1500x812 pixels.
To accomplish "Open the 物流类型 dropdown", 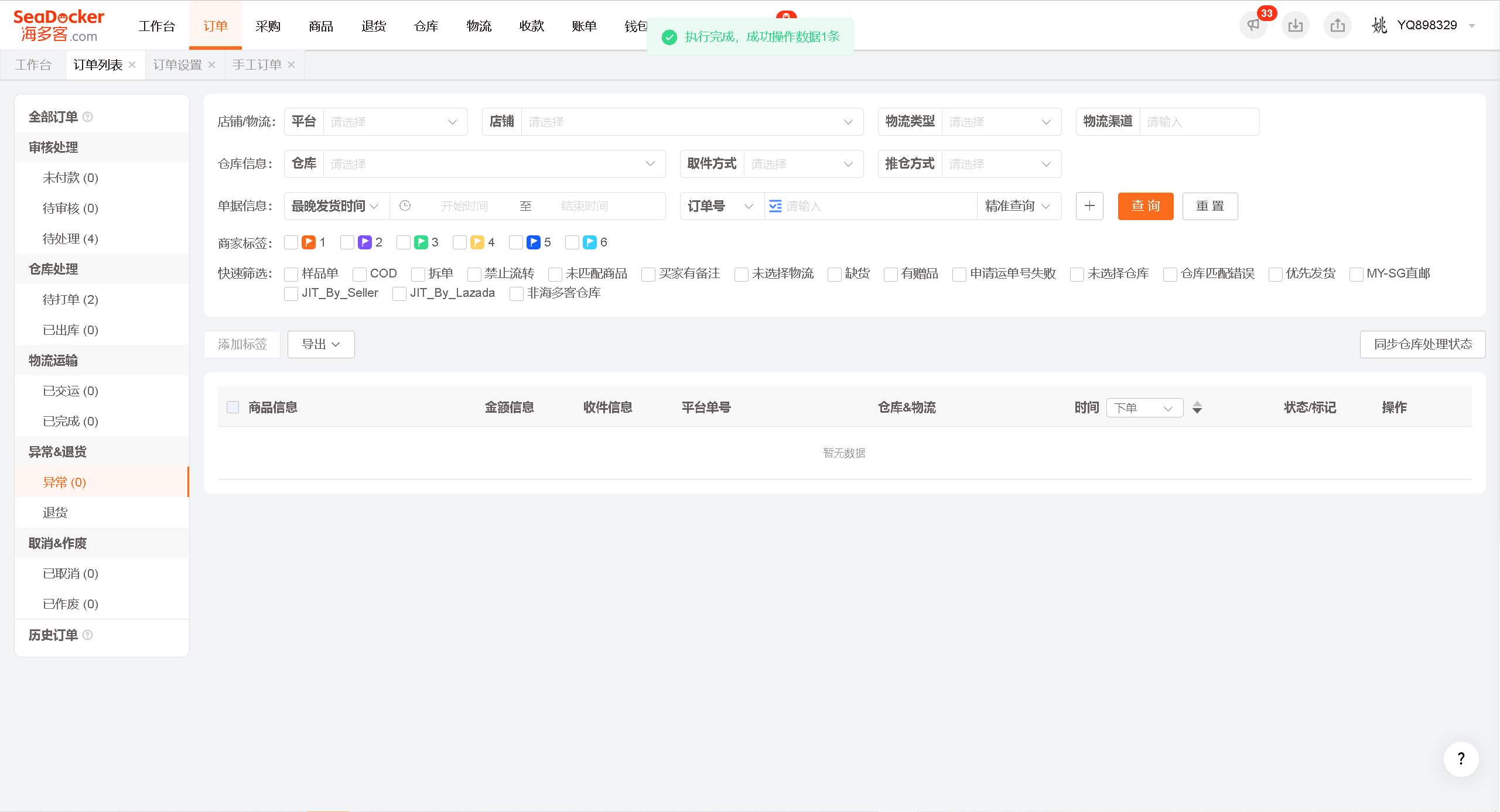I will pyautogui.click(x=1002, y=122).
